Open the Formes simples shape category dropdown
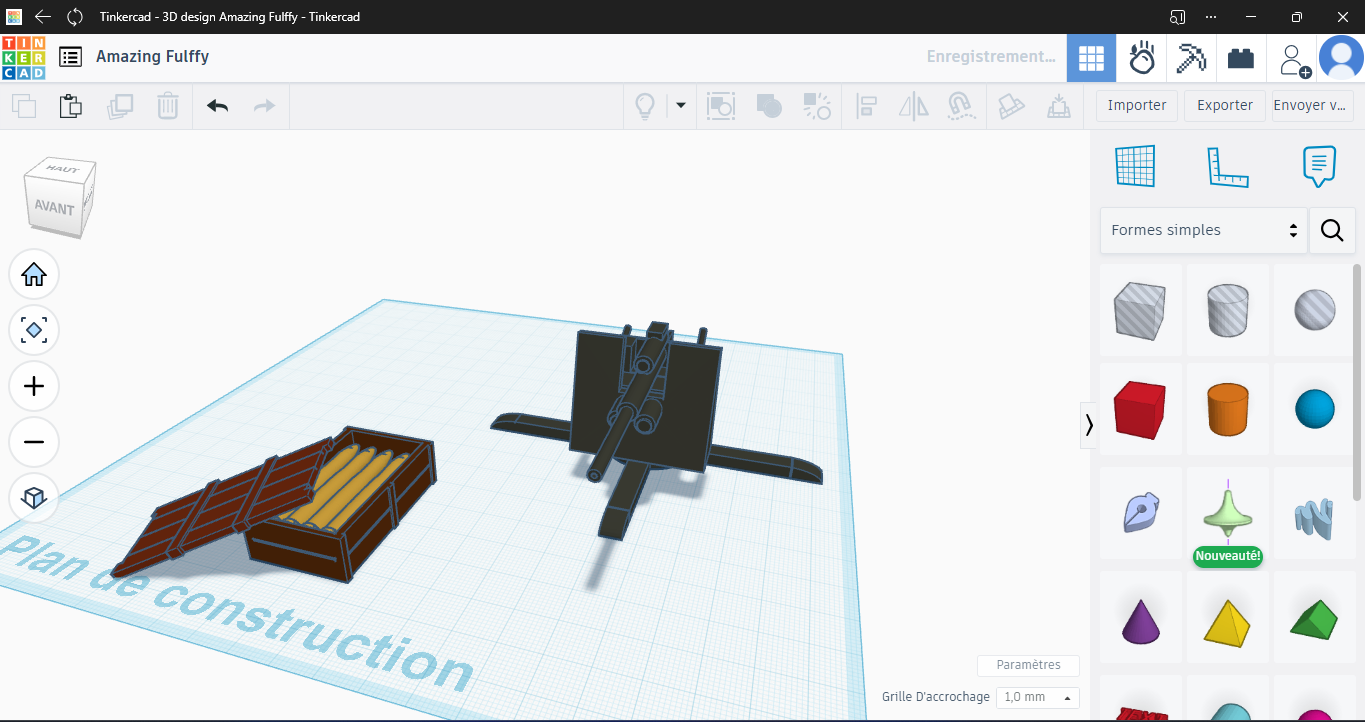 [1204, 230]
